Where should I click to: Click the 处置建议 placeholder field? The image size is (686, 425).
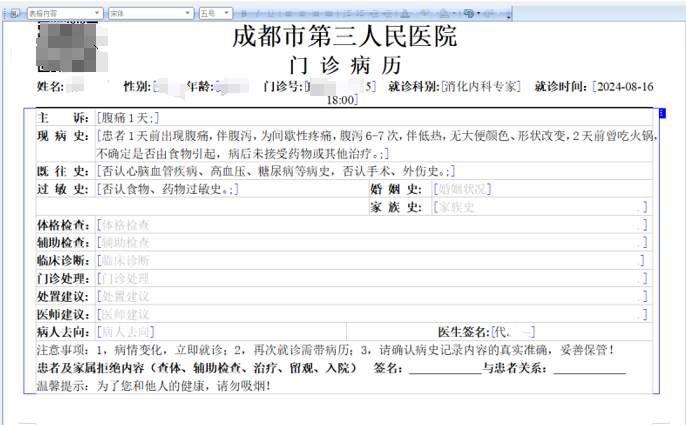click(x=372, y=296)
